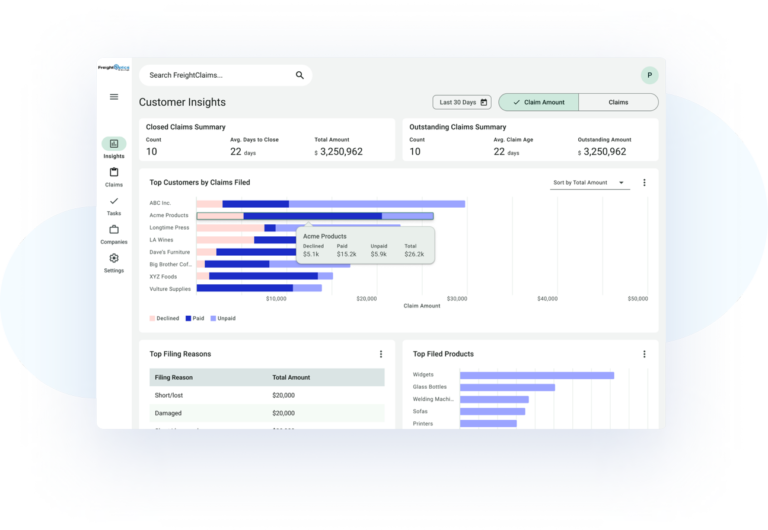This screenshot has height=530, width=768.
Task: Open the hamburger navigation menu
Action: tap(114, 97)
